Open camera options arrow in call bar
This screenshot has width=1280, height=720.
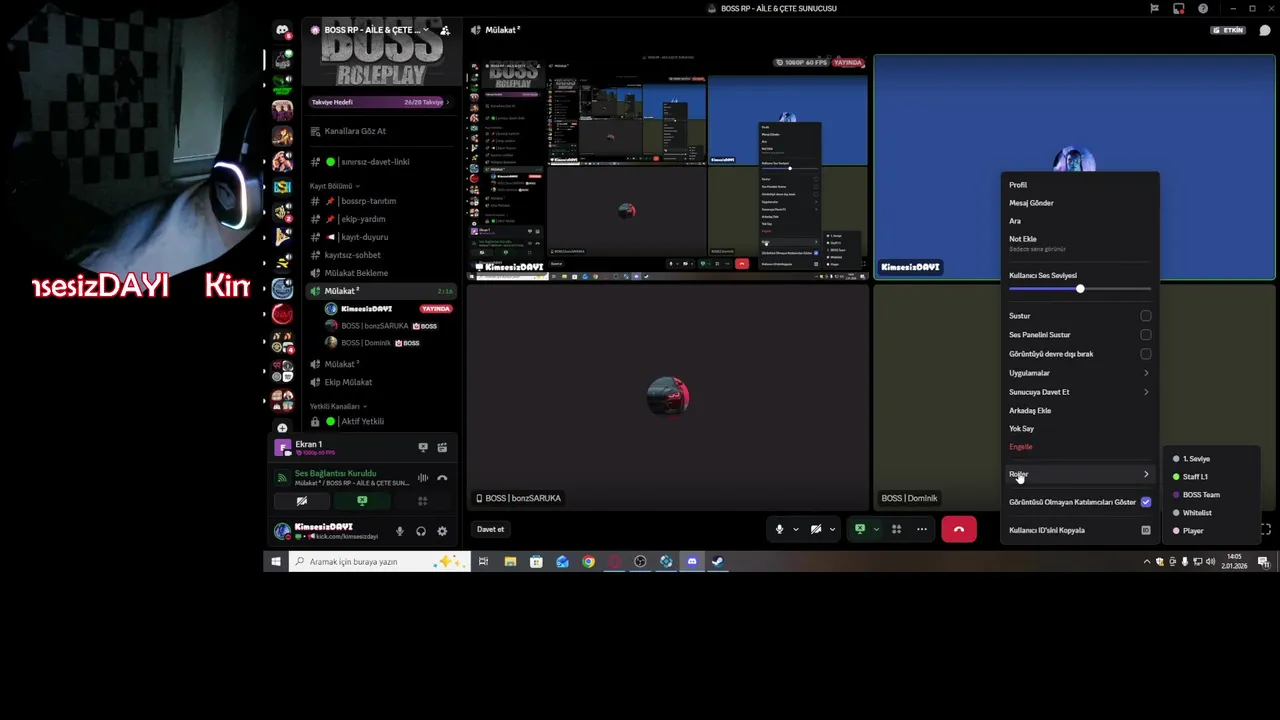click(832, 529)
